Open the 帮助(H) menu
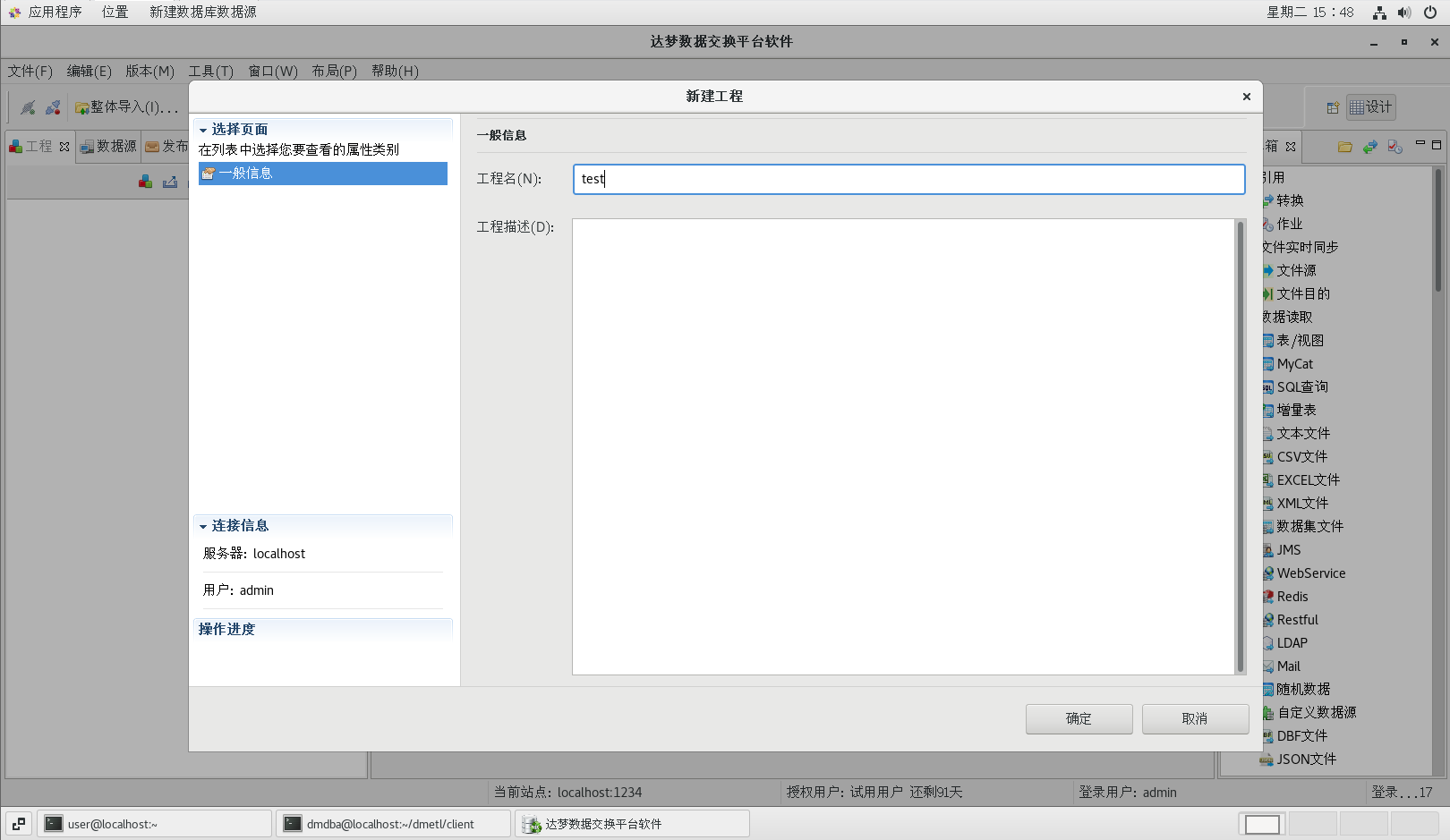Image resolution: width=1450 pixels, height=840 pixels. click(395, 71)
